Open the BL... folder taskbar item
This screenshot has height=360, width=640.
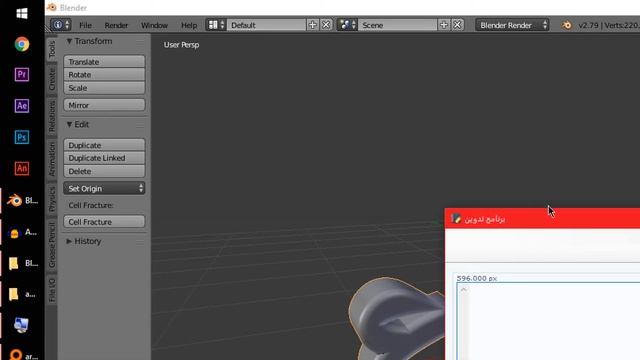click(22, 263)
